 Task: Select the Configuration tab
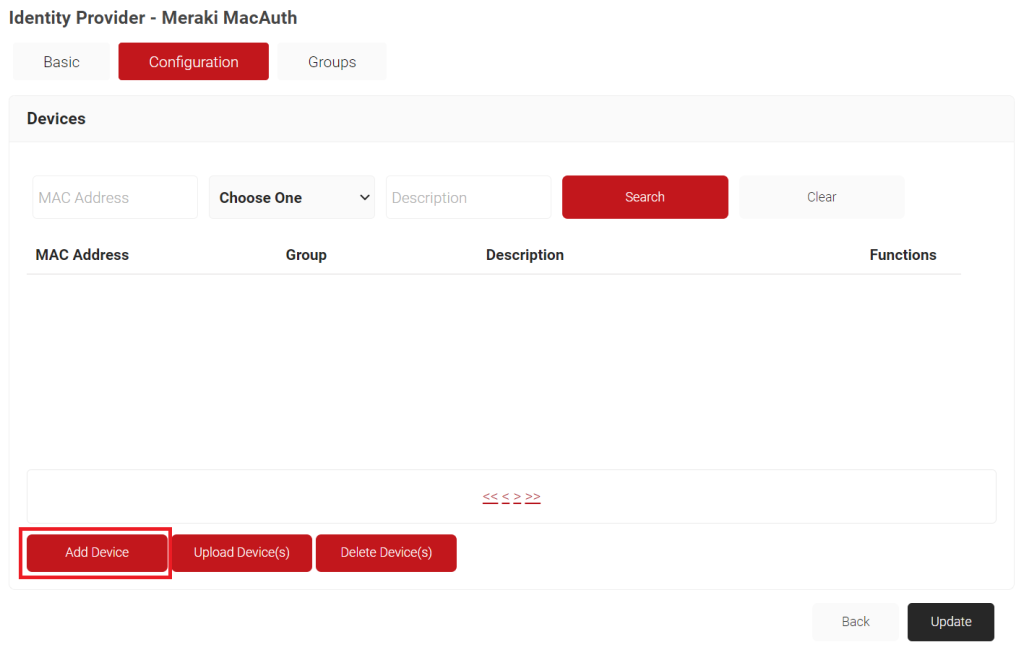pyautogui.click(x=193, y=61)
